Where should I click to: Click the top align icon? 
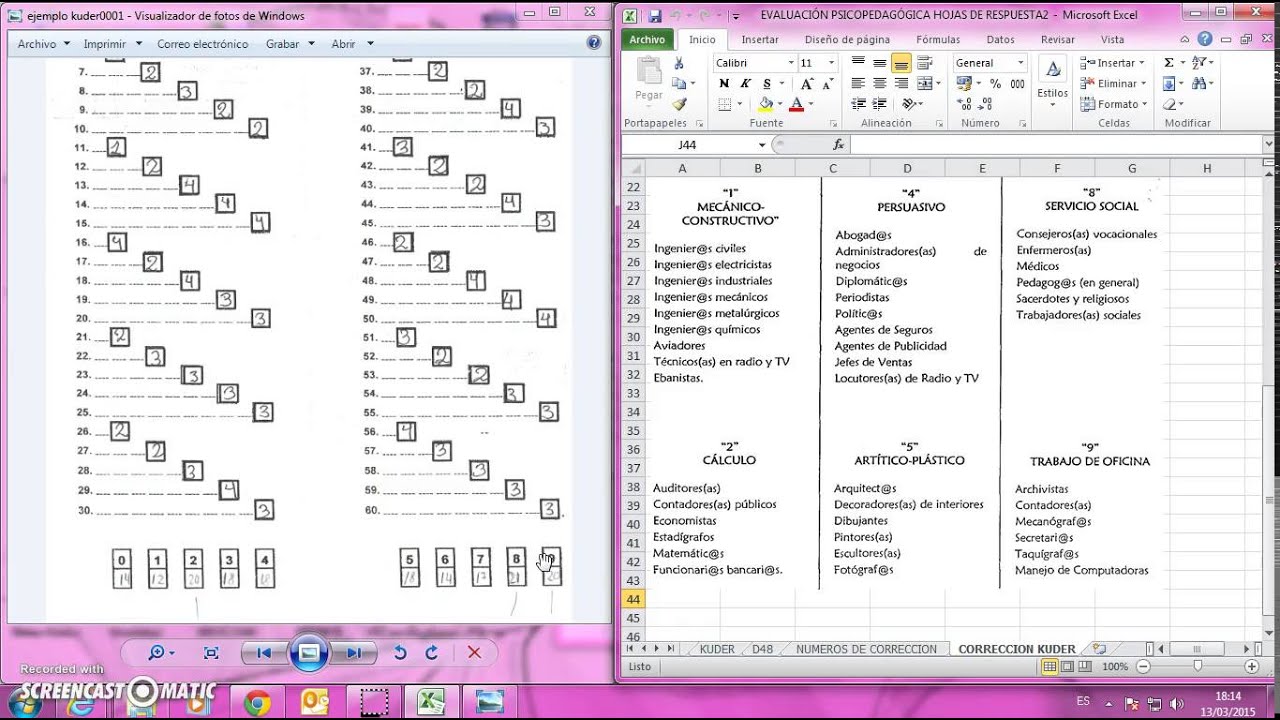858,63
